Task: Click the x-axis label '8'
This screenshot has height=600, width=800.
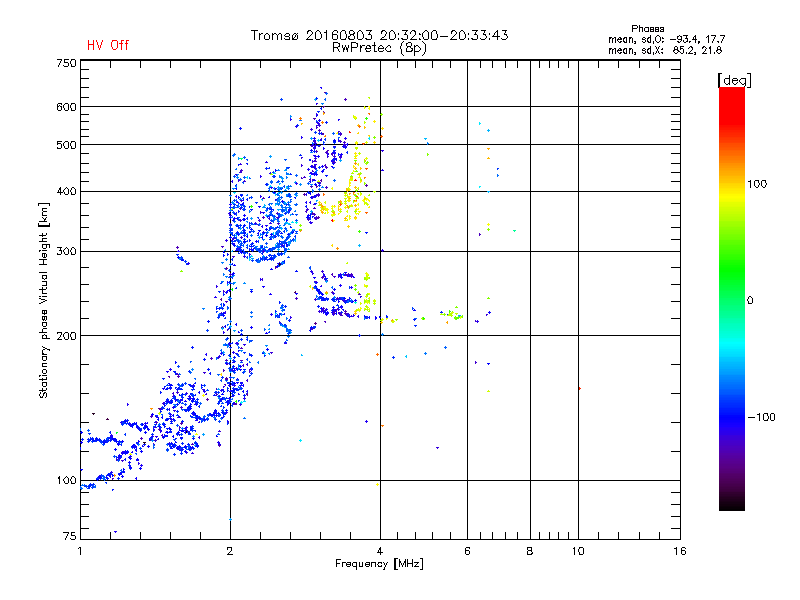Action: [530, 551]
